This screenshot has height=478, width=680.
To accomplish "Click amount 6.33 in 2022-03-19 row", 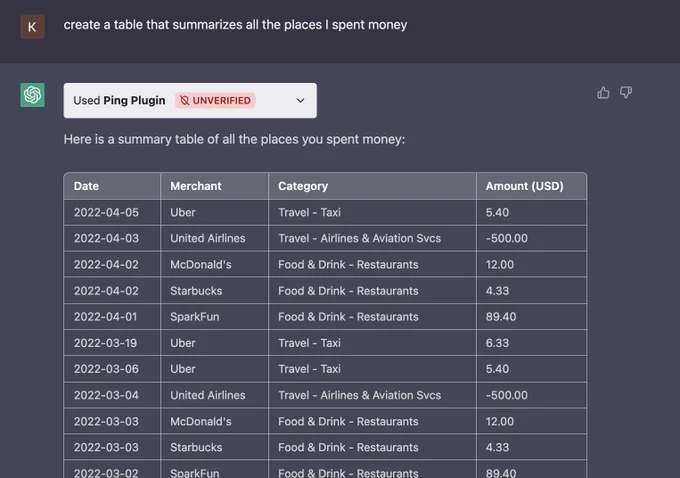I will click(497, 343).
